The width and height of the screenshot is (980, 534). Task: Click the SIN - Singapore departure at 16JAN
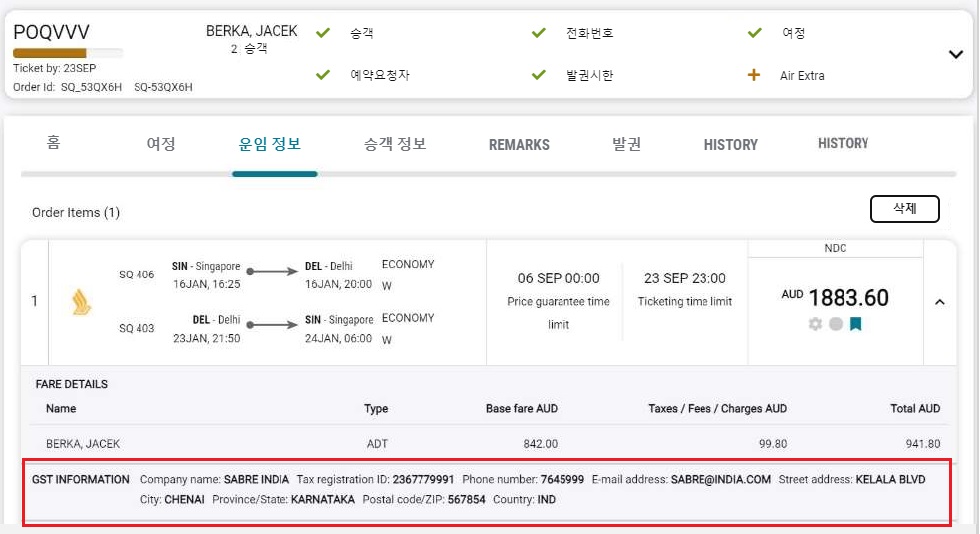coord(206,275)
